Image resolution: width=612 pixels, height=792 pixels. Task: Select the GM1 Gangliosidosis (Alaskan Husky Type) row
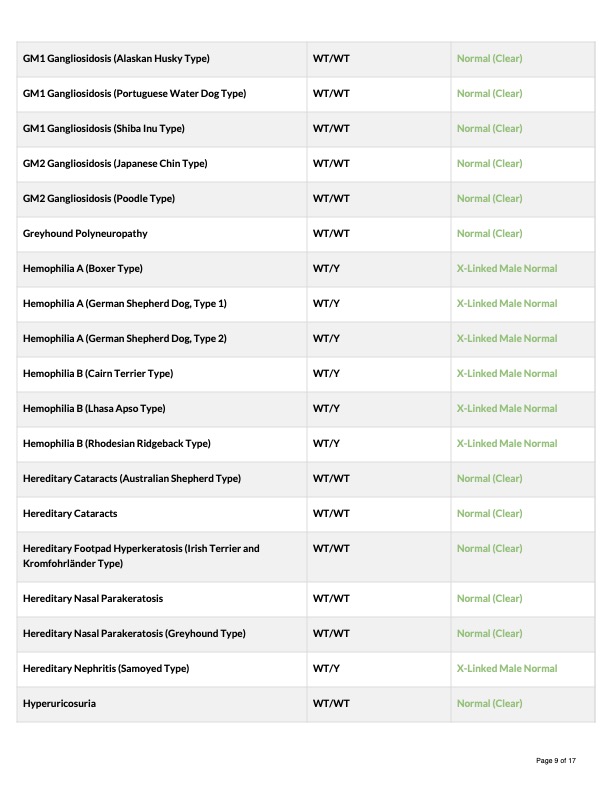(x=306, y=59)
